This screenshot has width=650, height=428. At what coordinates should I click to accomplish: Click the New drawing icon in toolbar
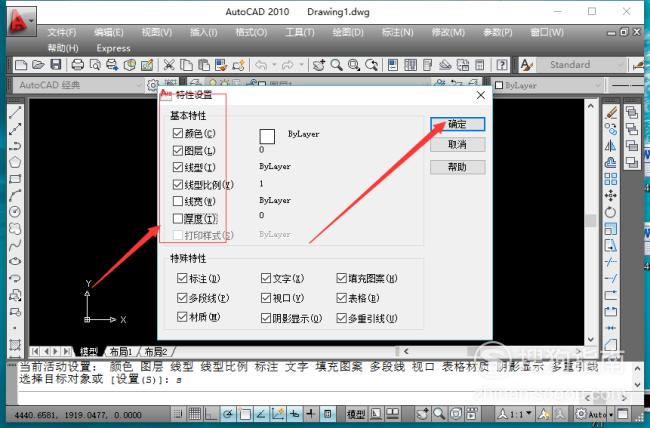[x=21, y=65]
